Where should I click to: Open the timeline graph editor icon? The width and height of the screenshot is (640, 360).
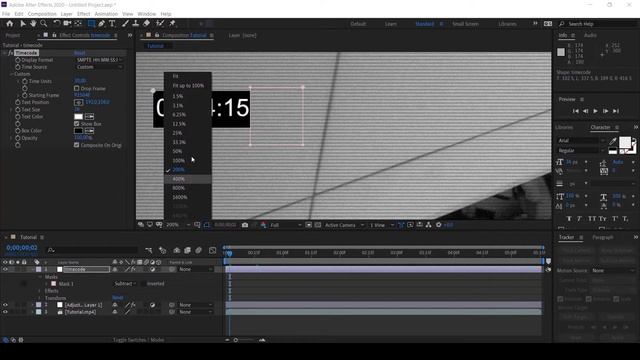212,250
